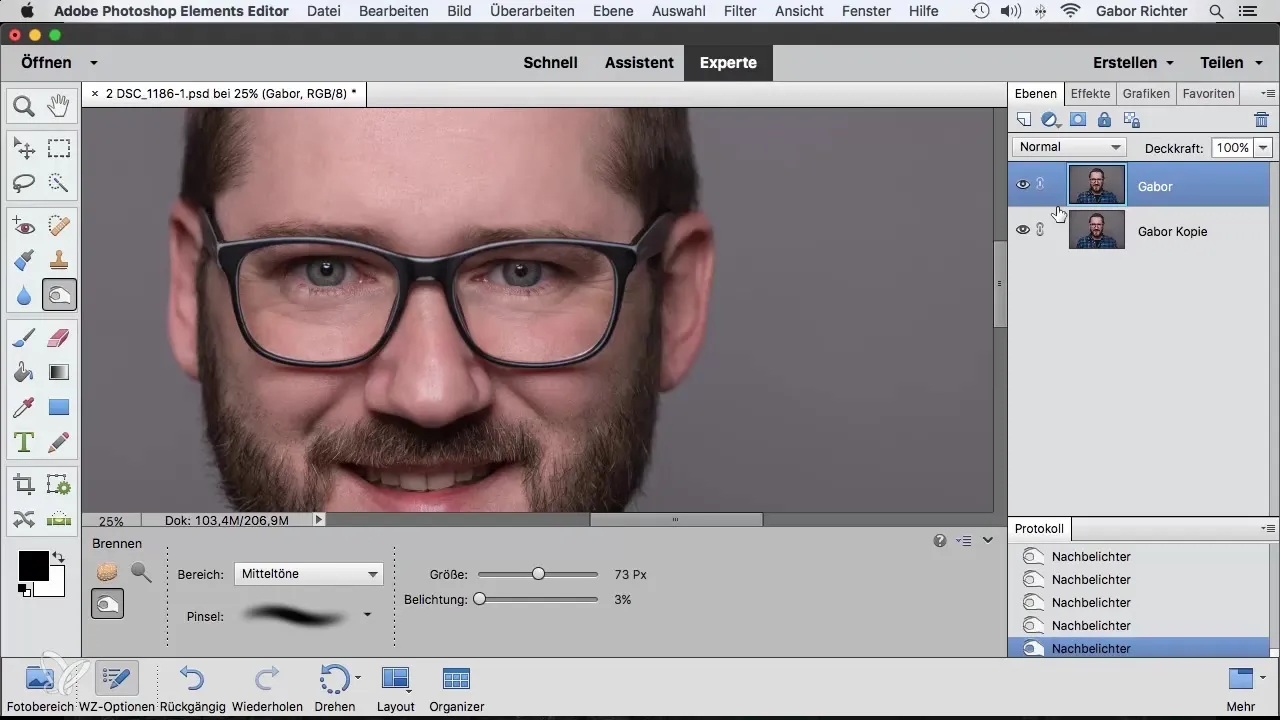Viewport: 1280px width, 720px height.
Task: Open the adjustment layer dropdown
Action: [x=1051, y=120]
